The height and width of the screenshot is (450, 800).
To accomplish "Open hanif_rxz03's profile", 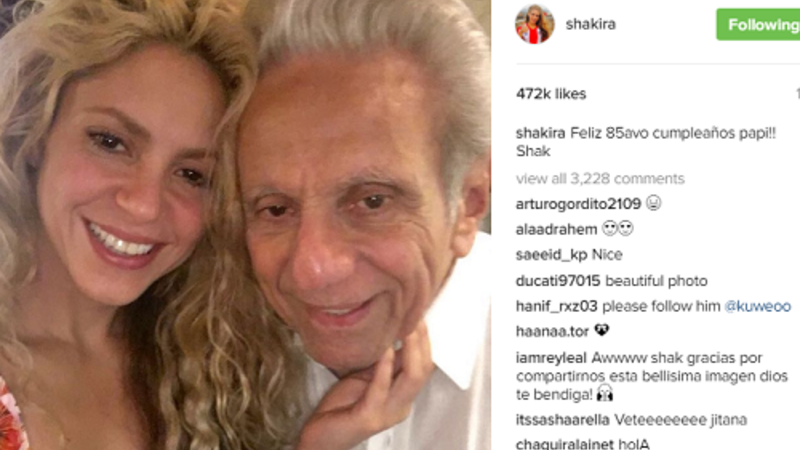I will [x=556, y=306].
